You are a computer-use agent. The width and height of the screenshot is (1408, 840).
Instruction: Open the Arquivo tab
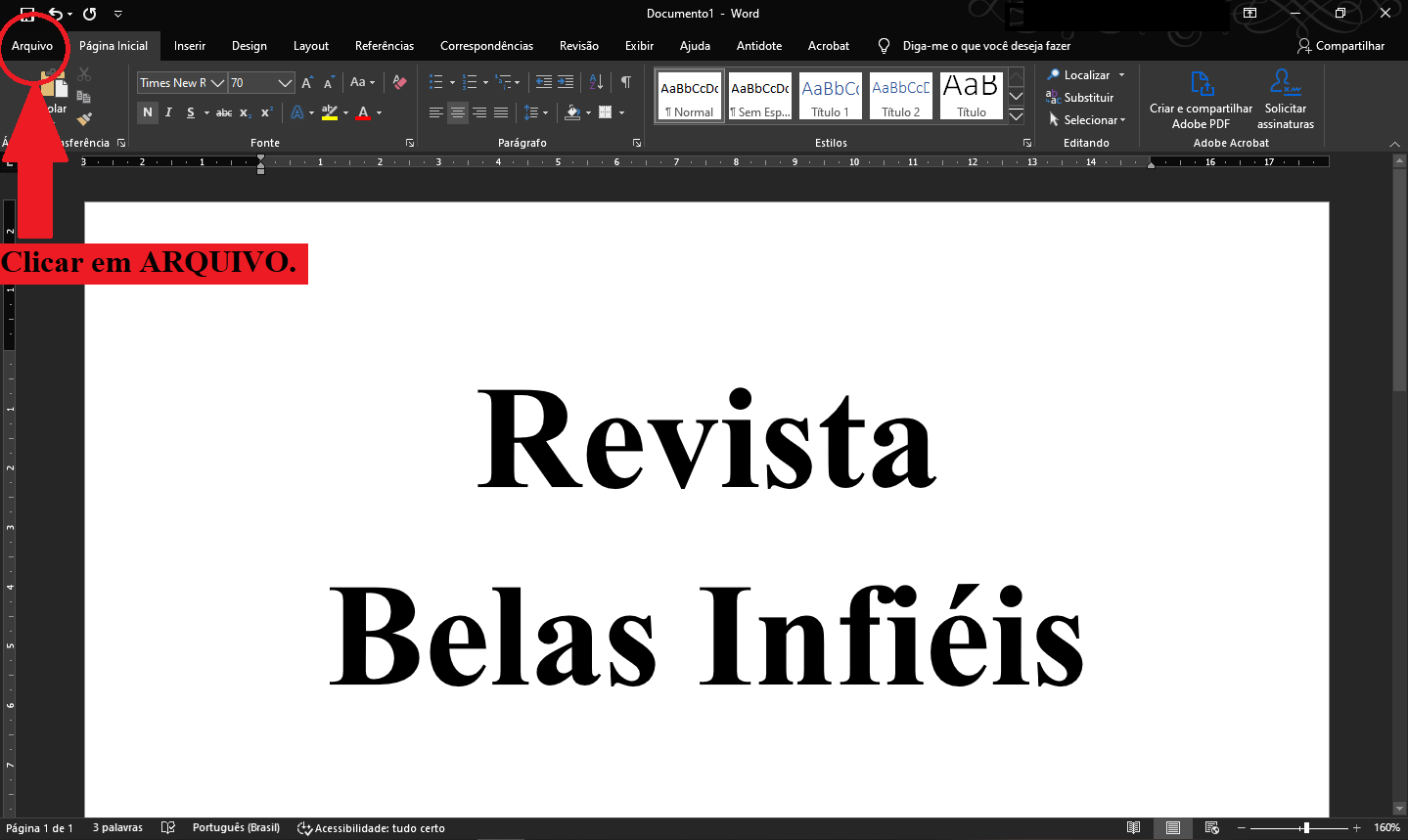tap(32, 46)
